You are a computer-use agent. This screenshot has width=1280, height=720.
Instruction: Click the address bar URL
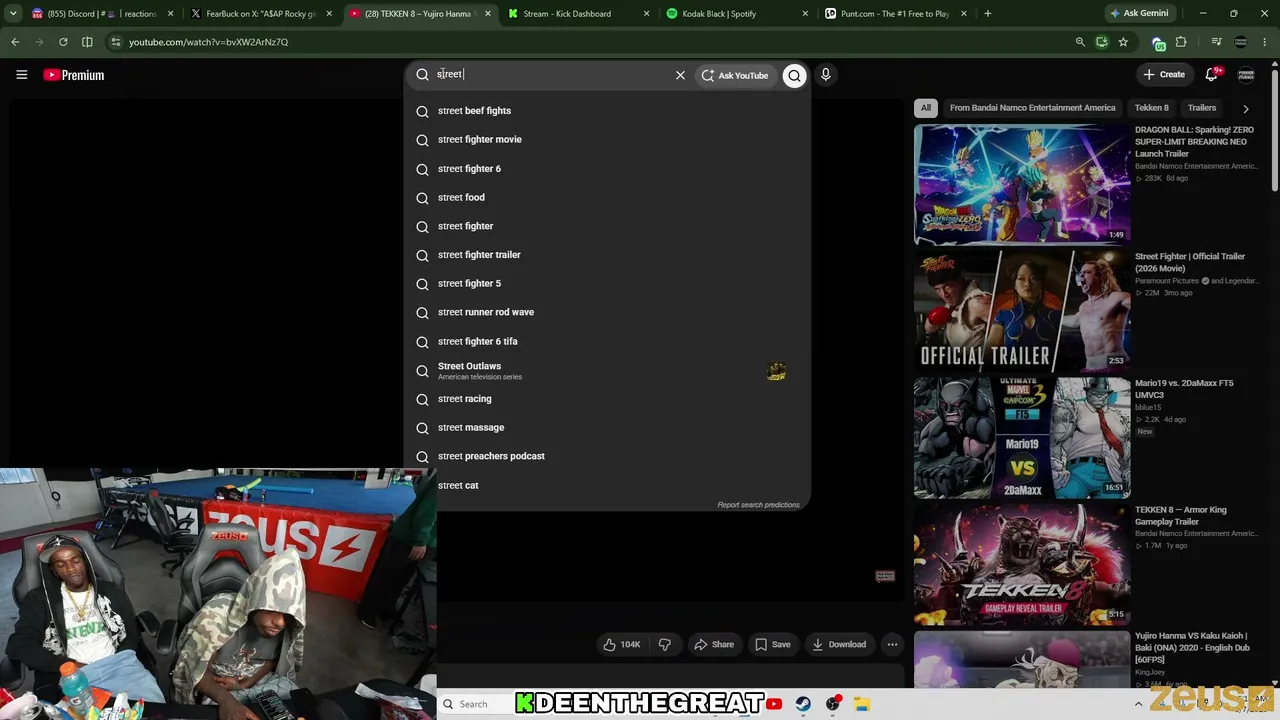[x=208, y=42]
